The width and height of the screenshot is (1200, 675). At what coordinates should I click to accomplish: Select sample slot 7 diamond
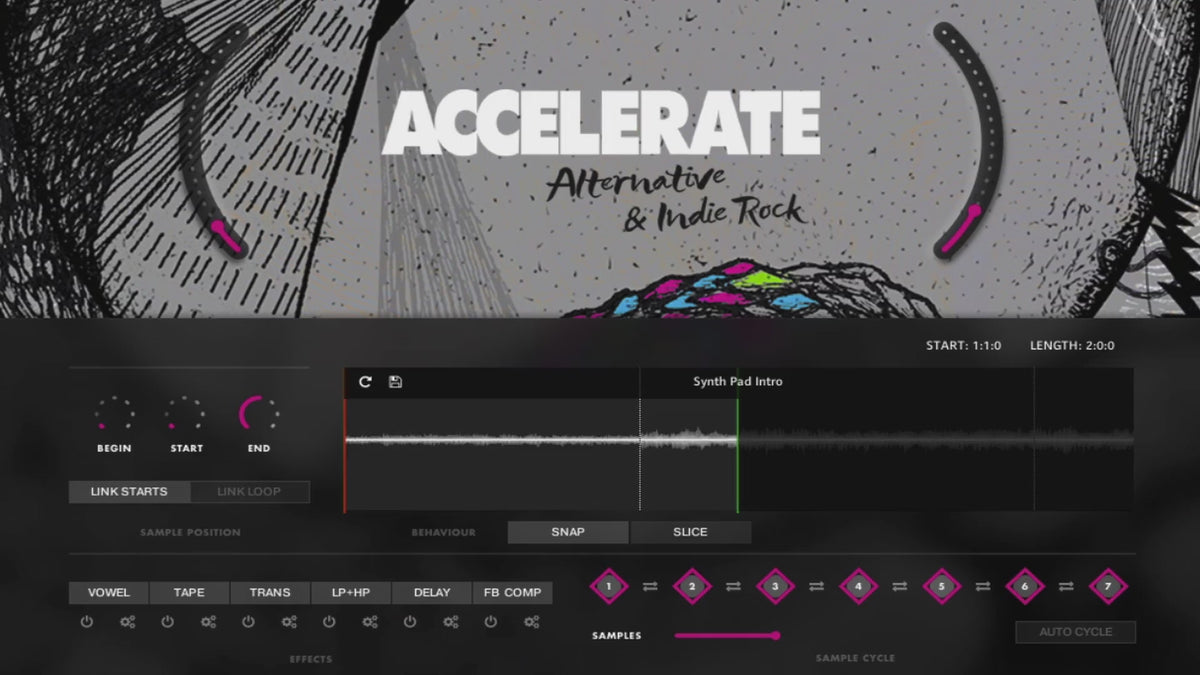(x=1107, y=586)
